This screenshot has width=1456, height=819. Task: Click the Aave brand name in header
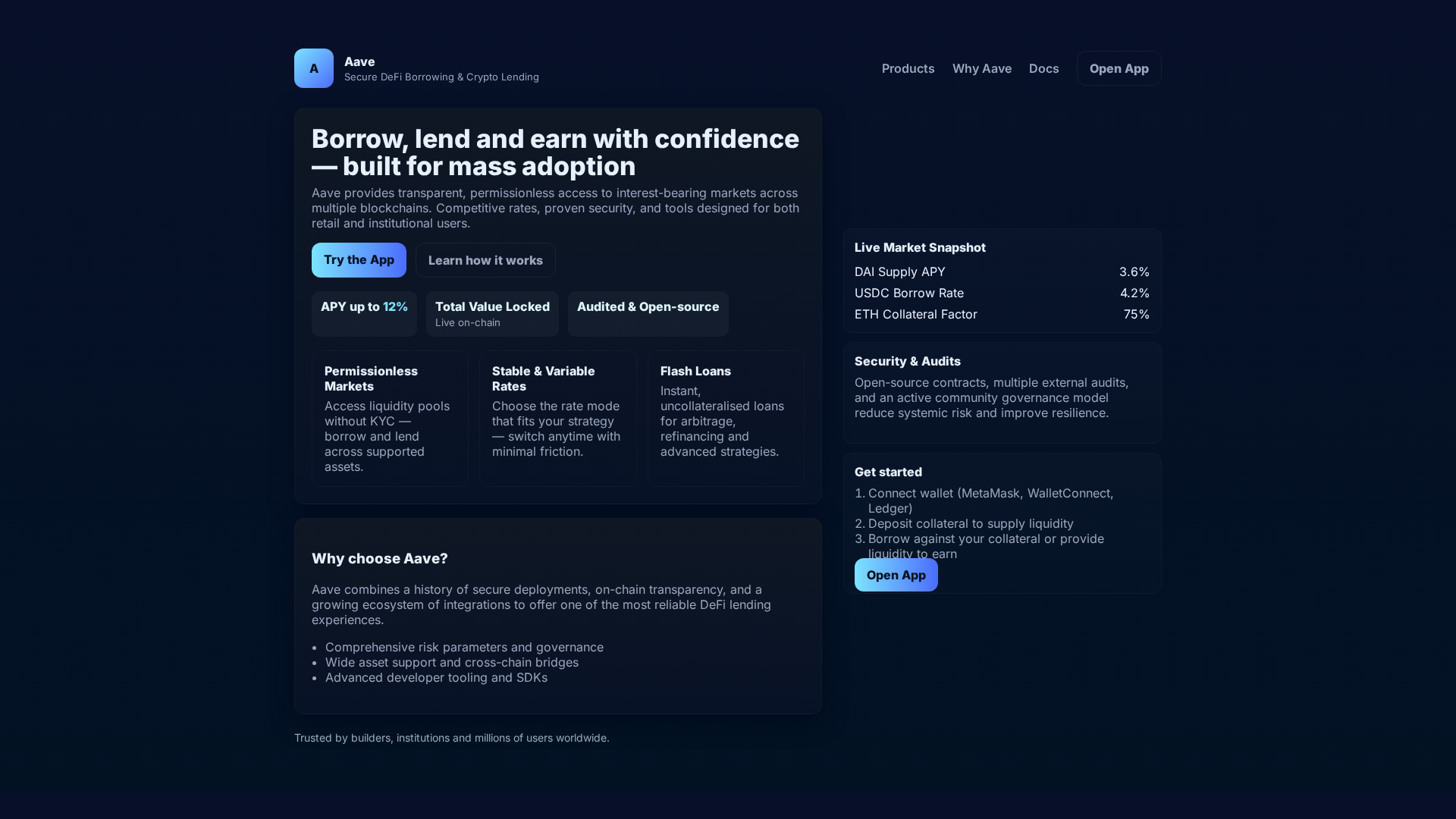pyautogui.click(x=359, y=61)
